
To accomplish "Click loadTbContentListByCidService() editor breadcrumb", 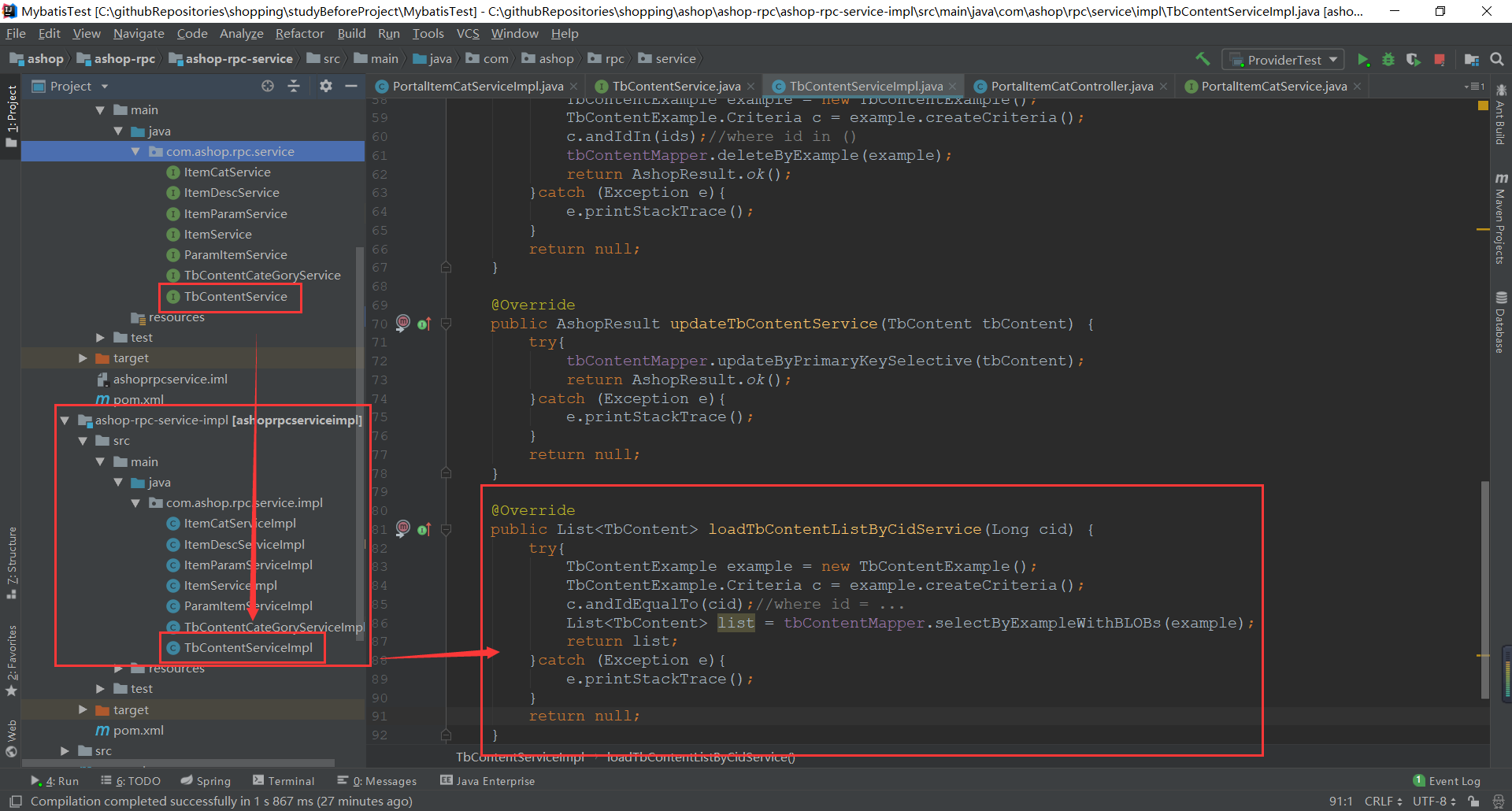I will pyautogui.click(x=701, y=757).
